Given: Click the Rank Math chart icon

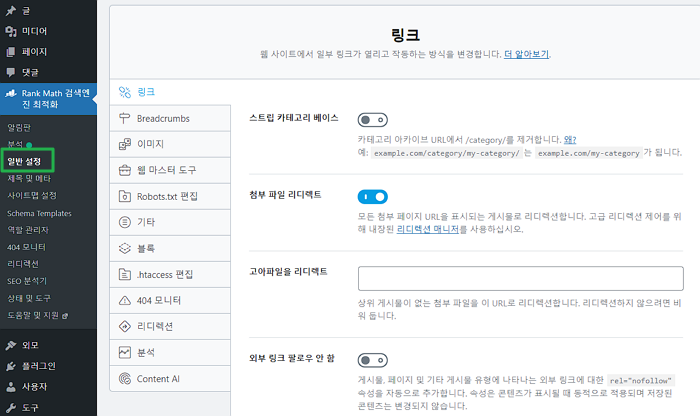Looking at the screenshot, I should point(11,93).
